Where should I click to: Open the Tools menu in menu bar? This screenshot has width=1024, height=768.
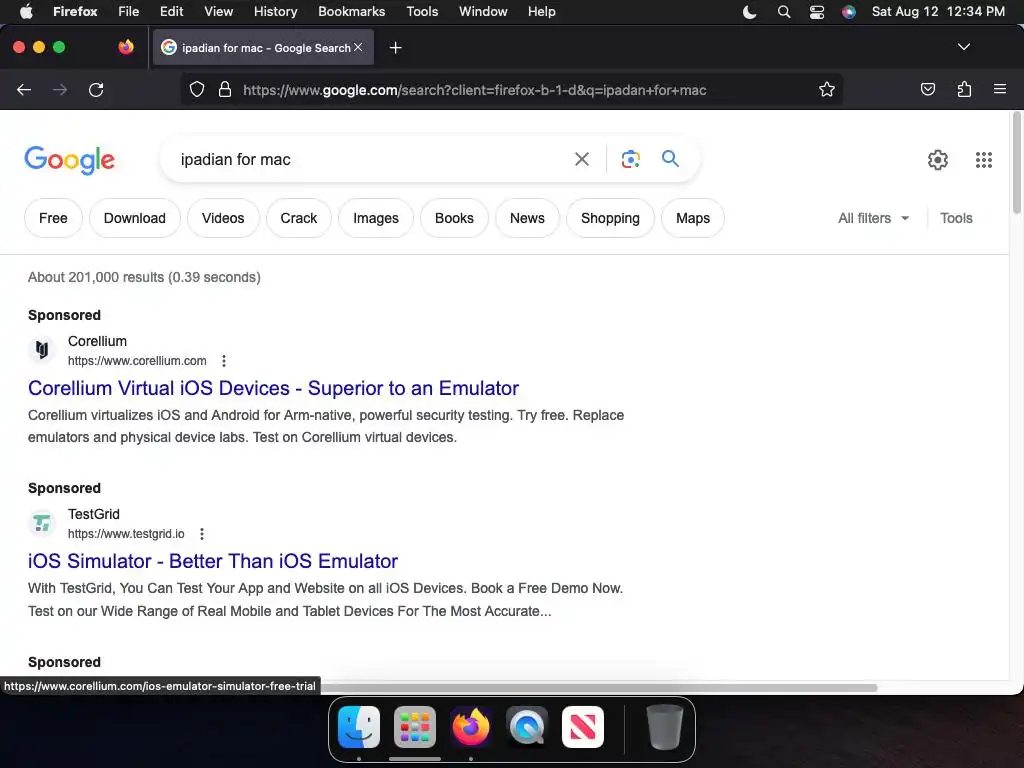coord(422,12)
